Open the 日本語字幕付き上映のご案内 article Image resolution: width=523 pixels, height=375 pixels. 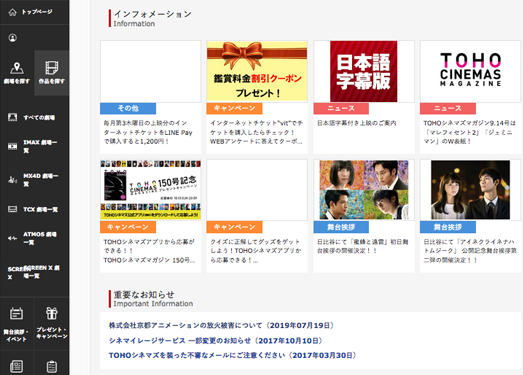[x=357, y=123]
